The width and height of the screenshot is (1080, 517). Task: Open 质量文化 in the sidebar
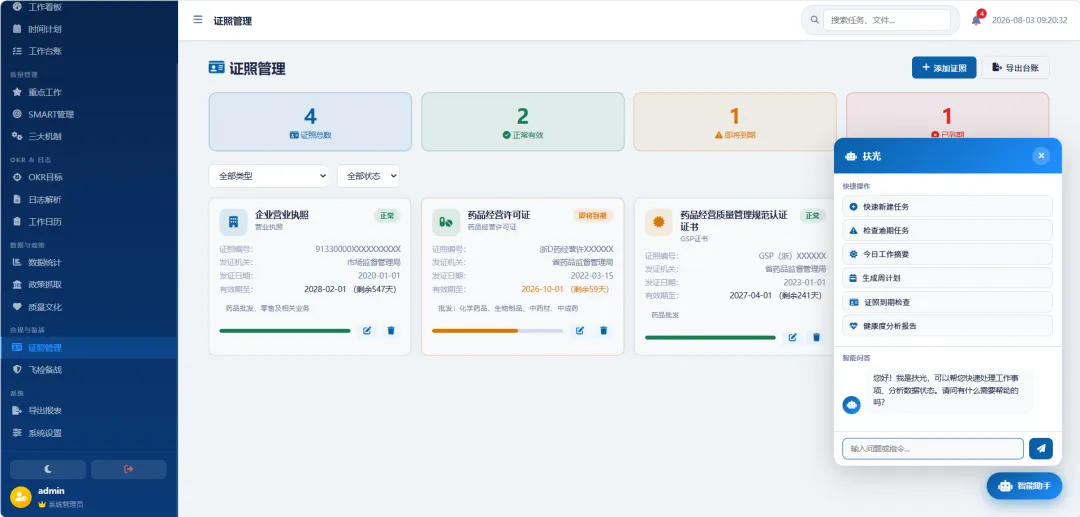pos(88,306)
